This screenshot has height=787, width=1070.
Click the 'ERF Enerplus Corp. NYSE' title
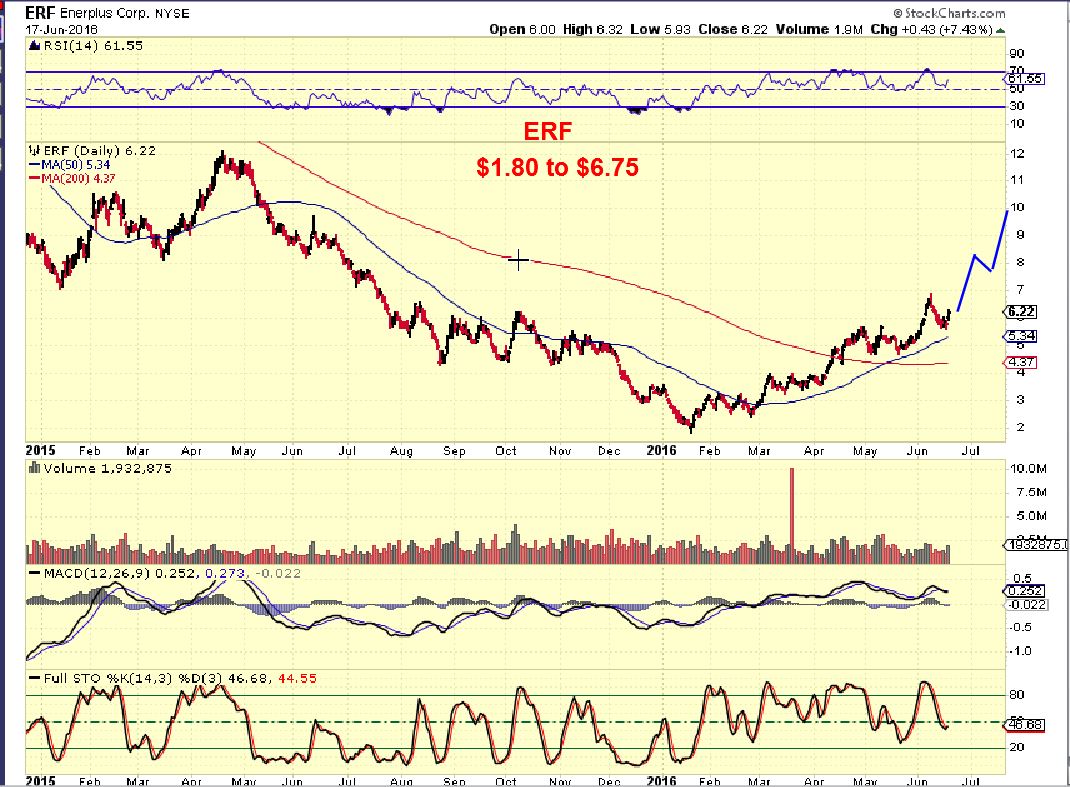pyautogui.click(x=108, y=13)
